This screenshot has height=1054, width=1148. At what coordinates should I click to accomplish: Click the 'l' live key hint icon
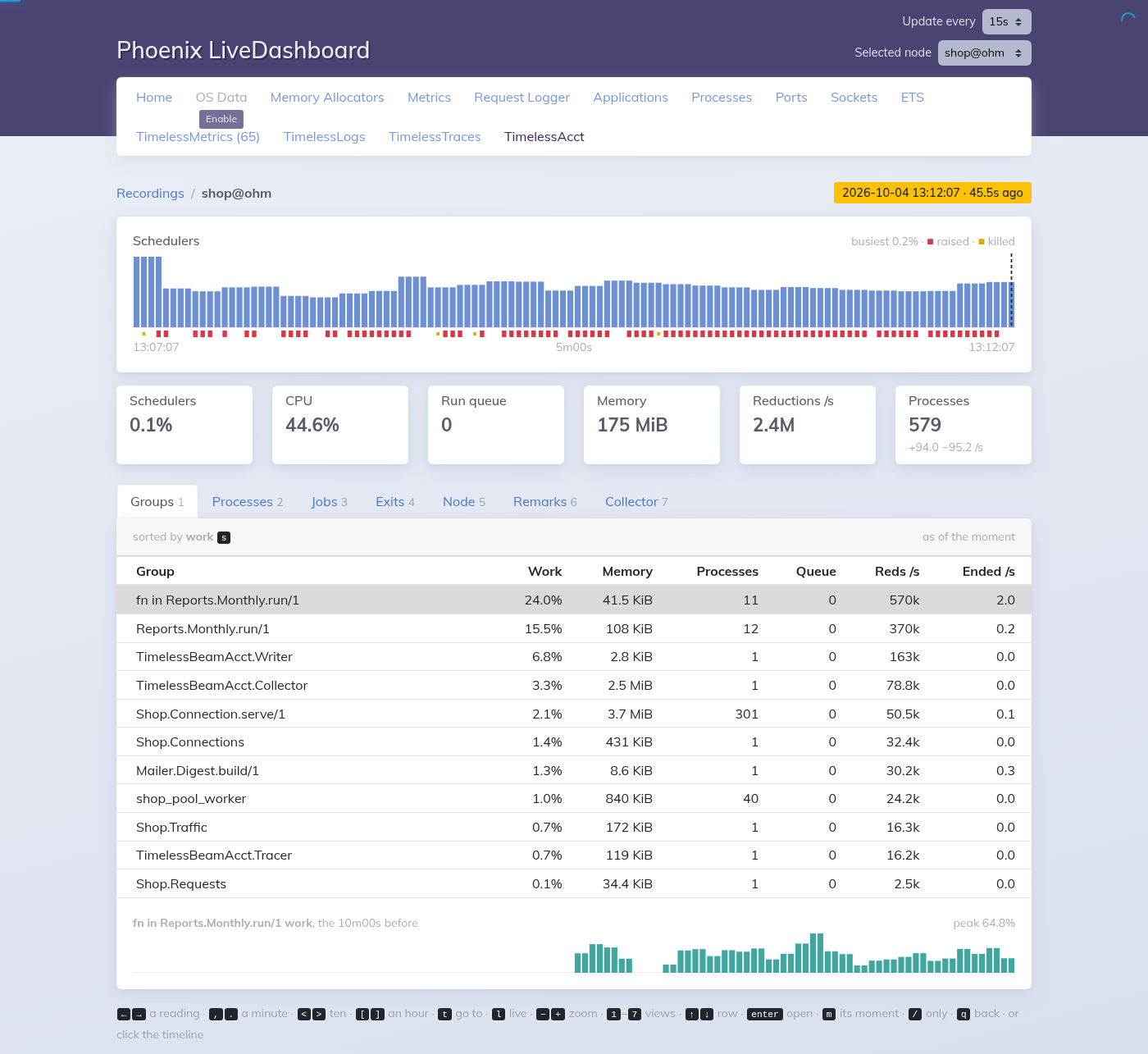point(499,1015)
